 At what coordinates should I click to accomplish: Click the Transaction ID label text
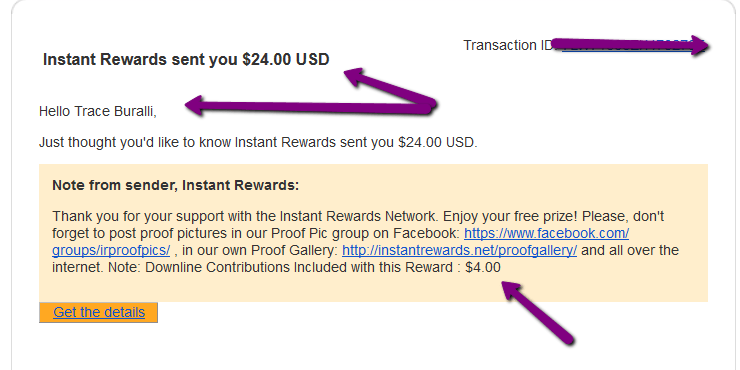point(508,45)
